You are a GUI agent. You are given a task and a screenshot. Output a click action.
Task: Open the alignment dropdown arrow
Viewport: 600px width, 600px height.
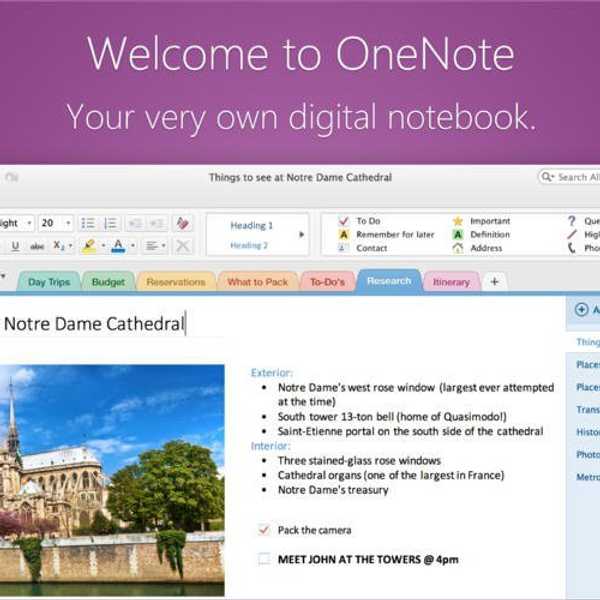tap(164, 246)
